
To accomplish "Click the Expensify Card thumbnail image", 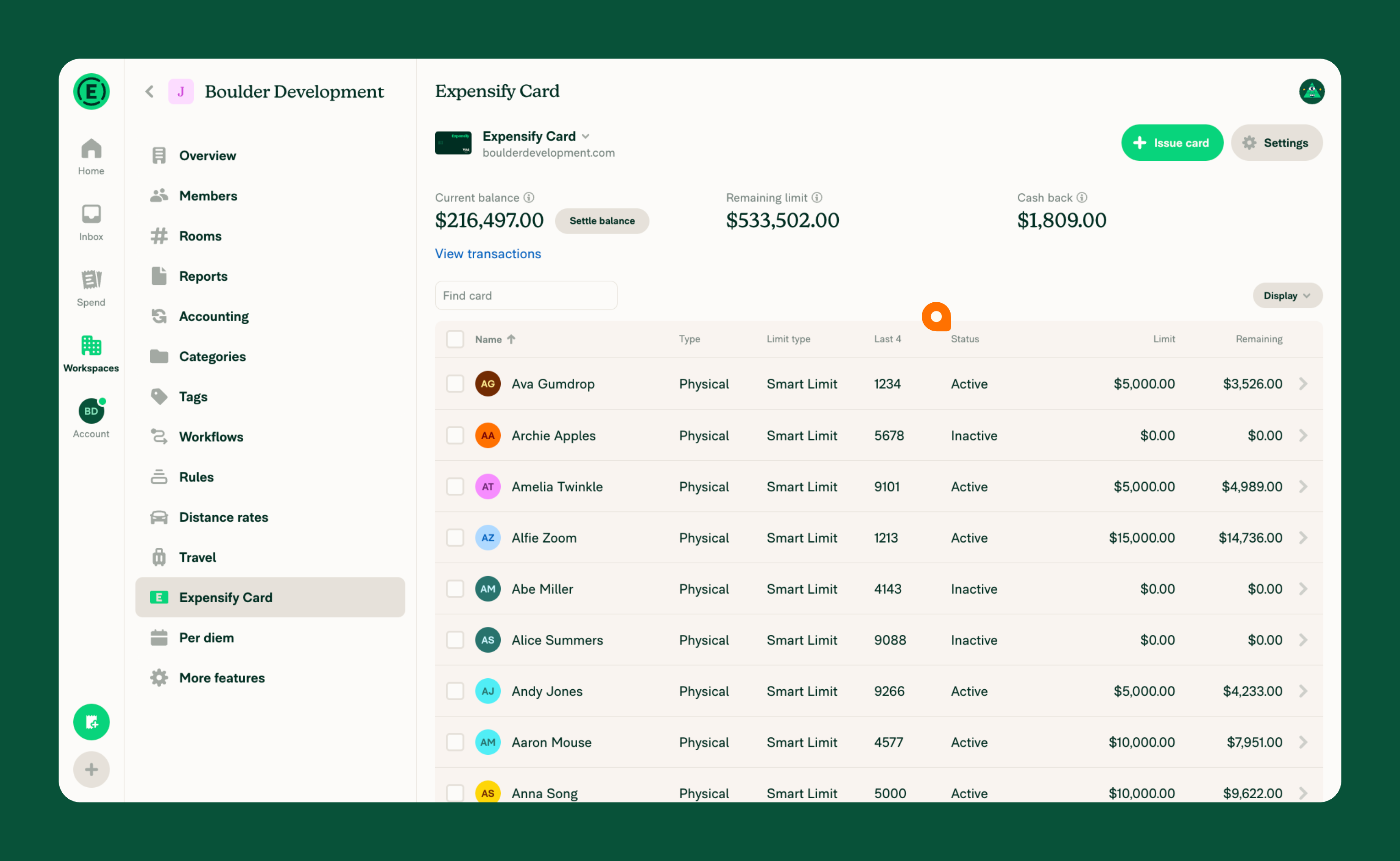I will [453, 143].
